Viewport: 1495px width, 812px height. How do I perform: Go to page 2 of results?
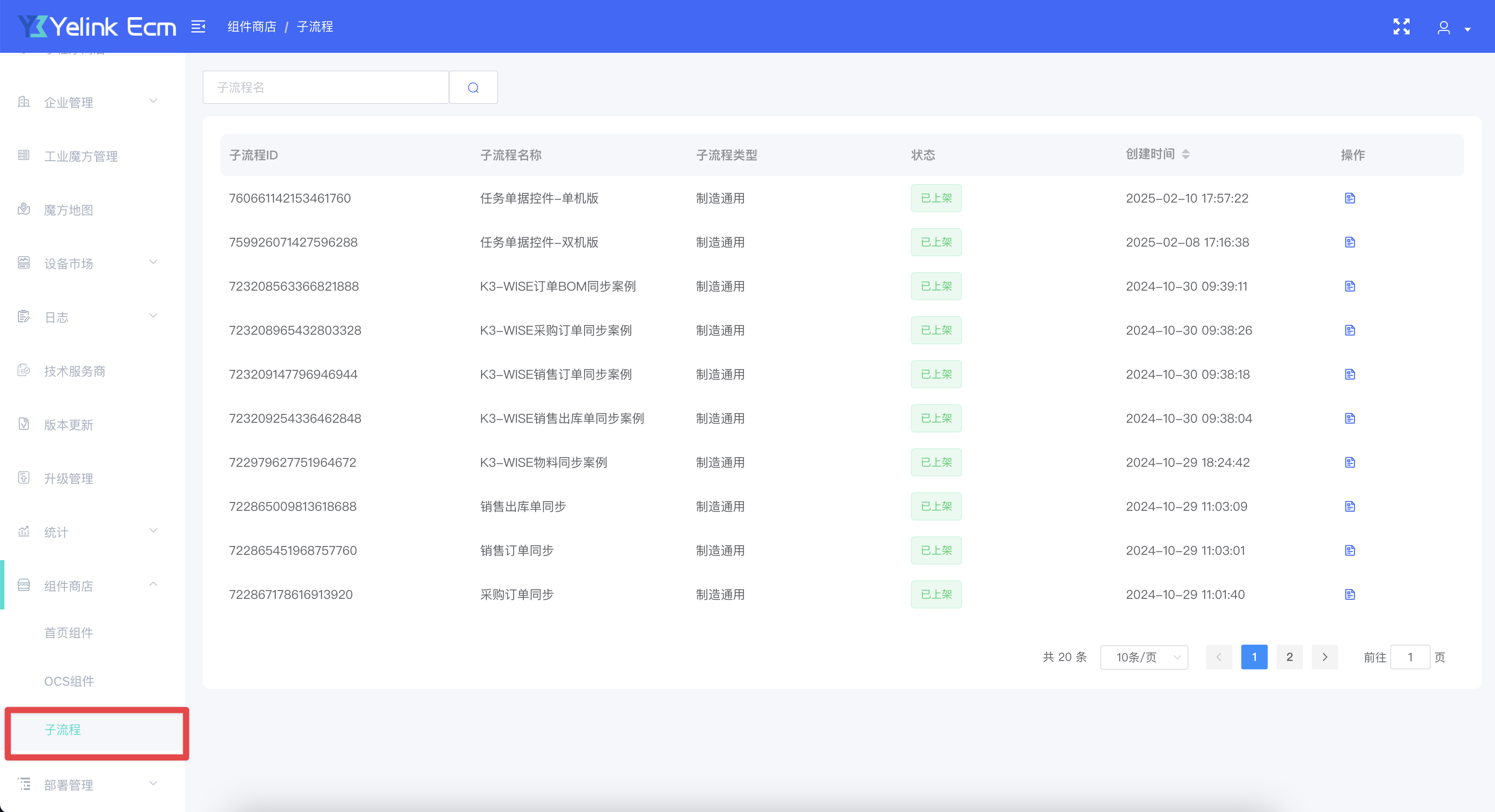(x=1290, y=657)
